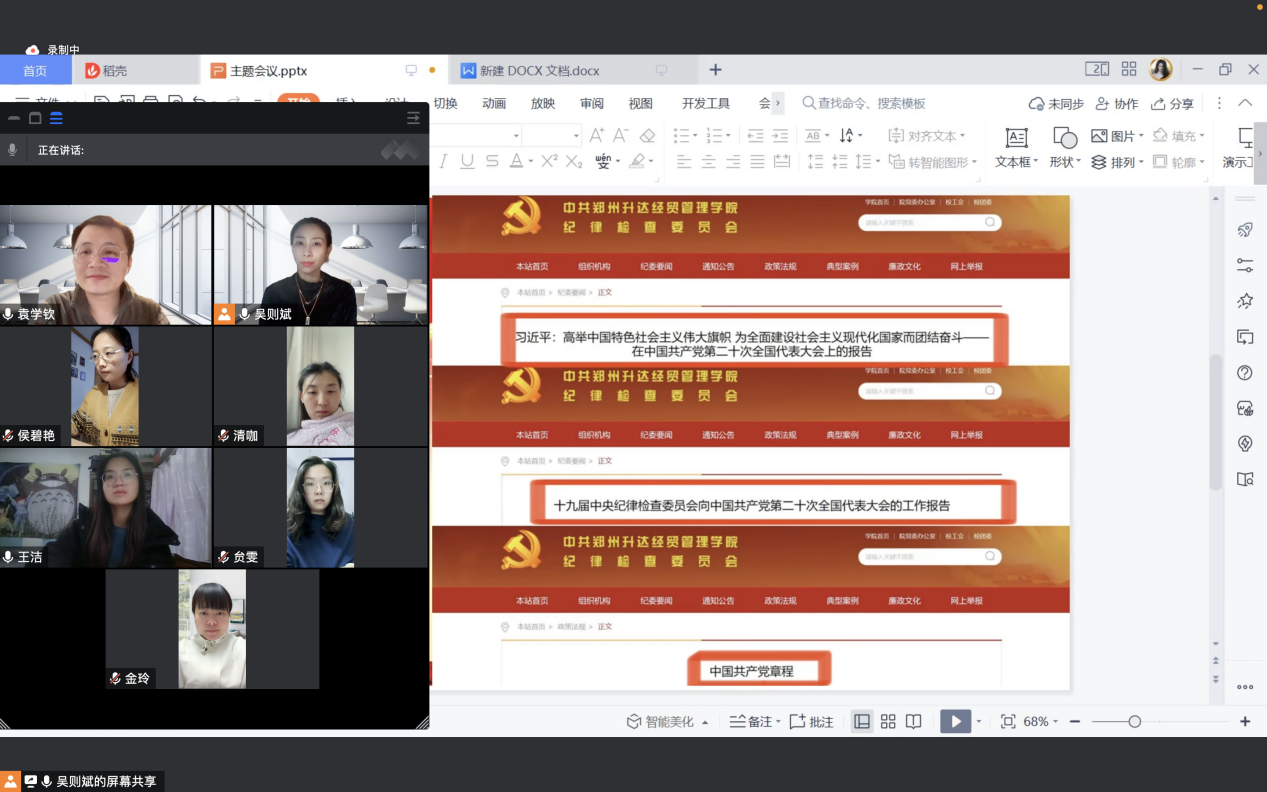
Task: Open the 动画 ribbon tab
Action: click(494, 104)
